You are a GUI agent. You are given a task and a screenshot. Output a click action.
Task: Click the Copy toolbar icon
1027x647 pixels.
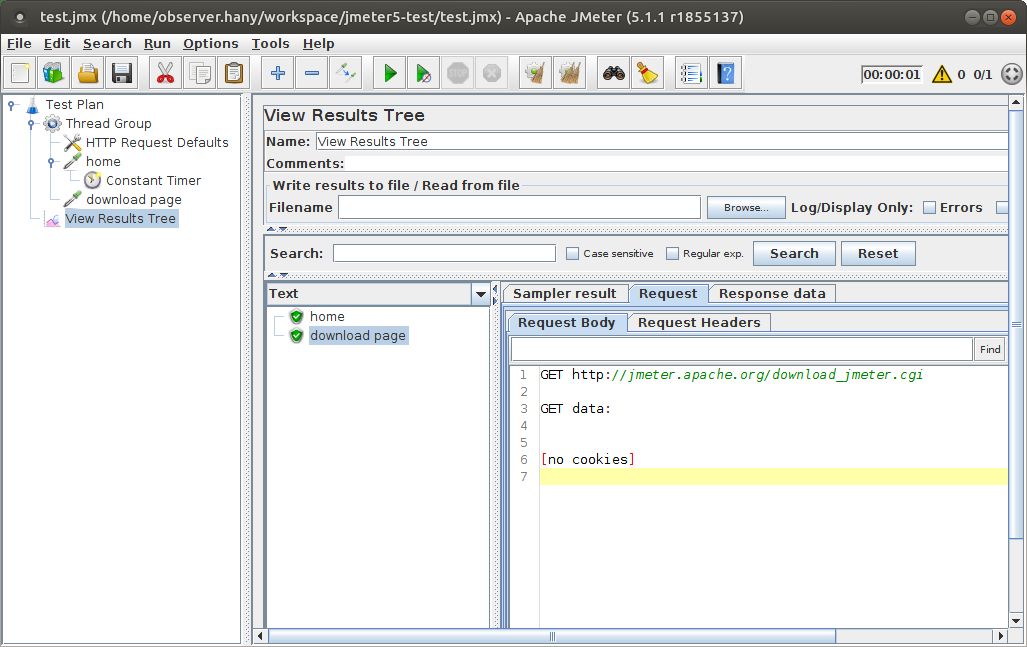[200, 73]
